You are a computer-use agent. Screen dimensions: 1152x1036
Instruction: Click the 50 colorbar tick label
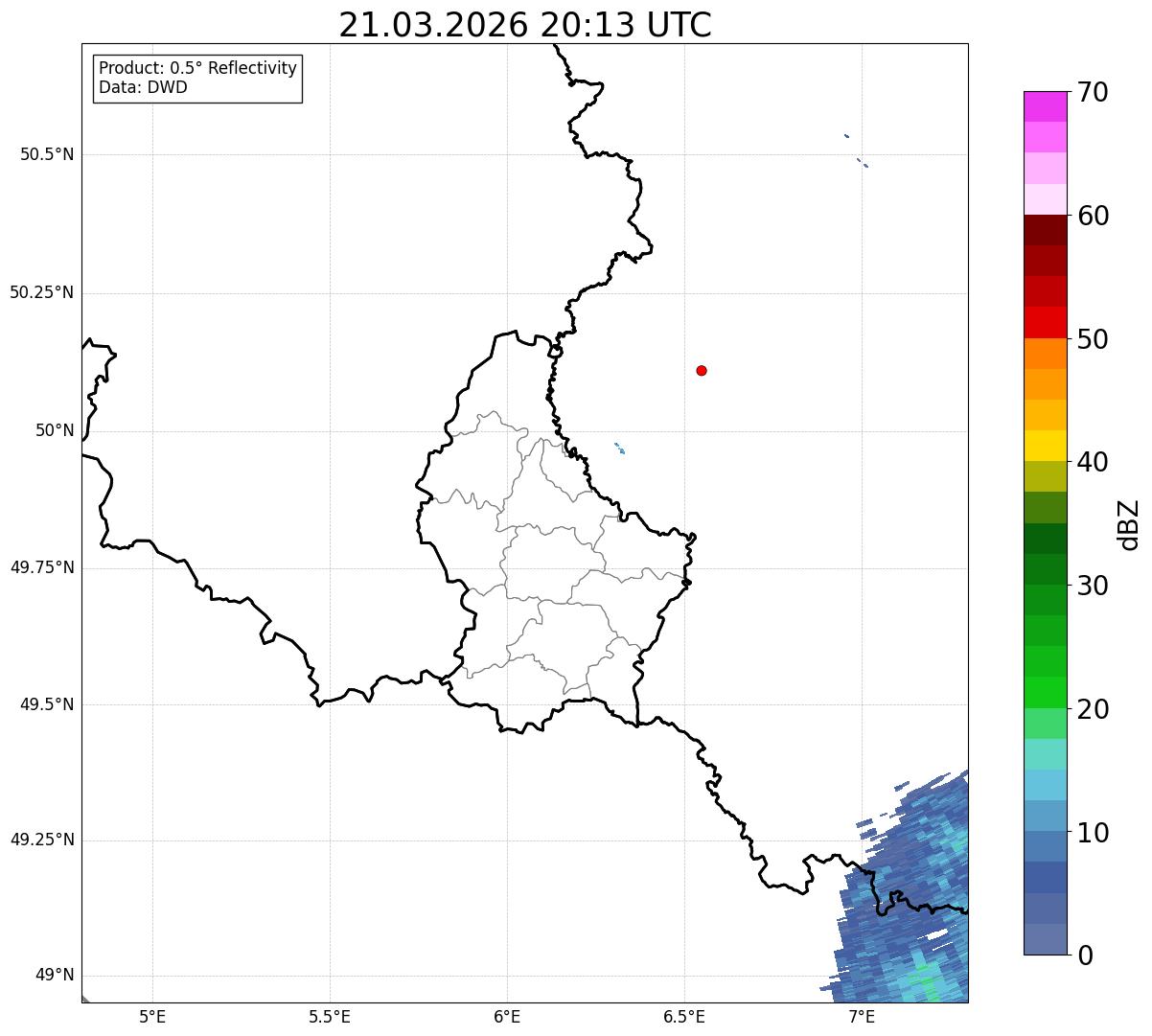[1093, 339]
